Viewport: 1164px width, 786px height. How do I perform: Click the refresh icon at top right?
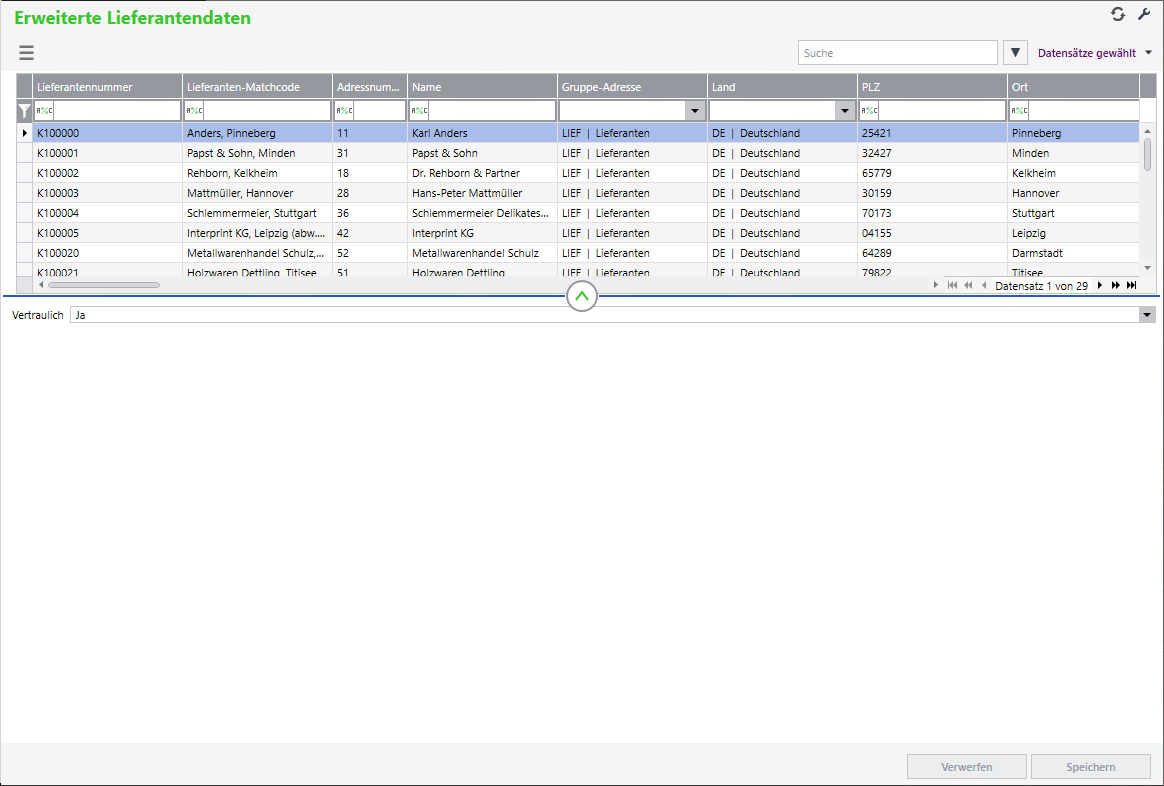tap(1118, 14)
